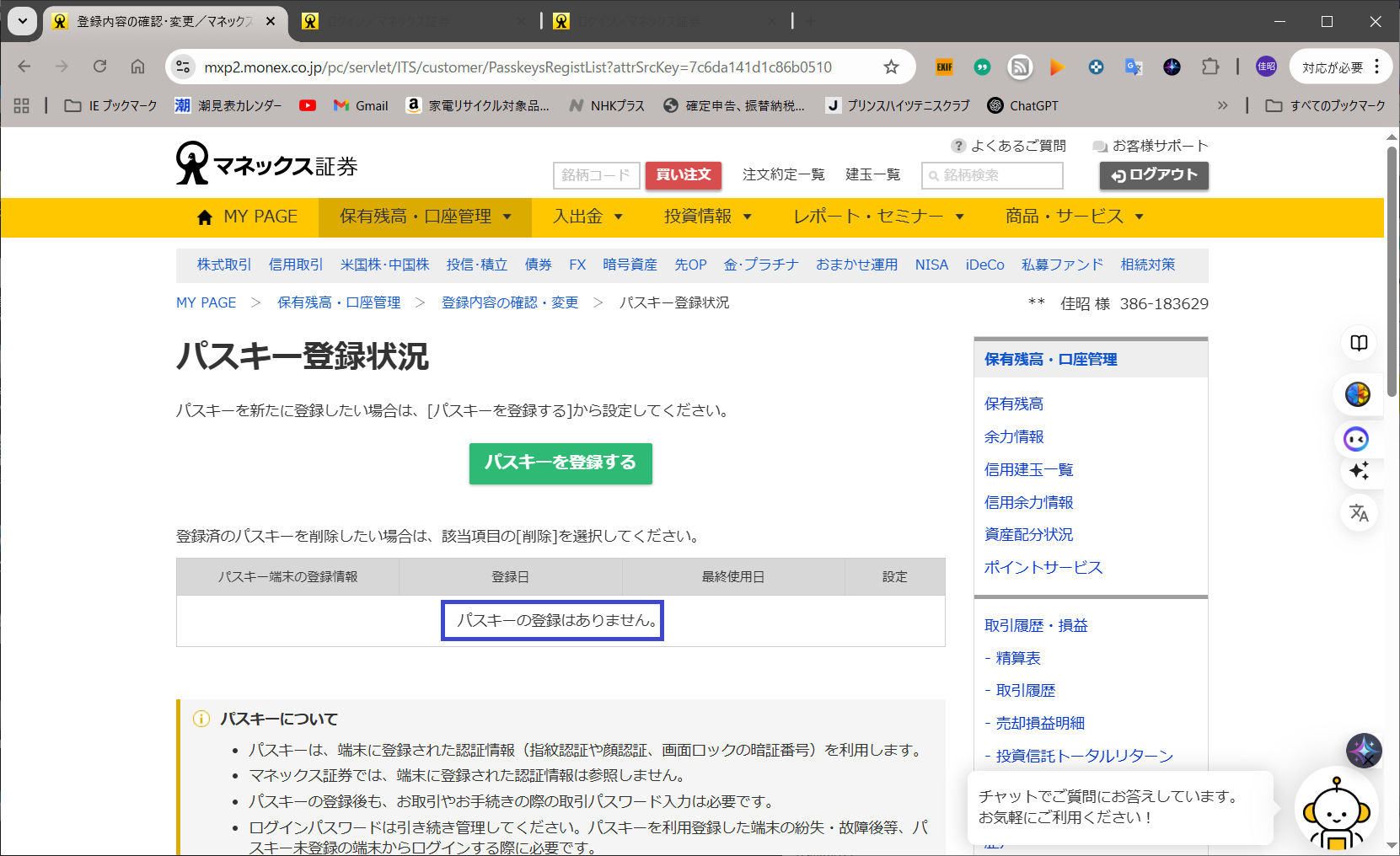
Task: Open the Google Translate extension icon
Action: click(1134, 67)
